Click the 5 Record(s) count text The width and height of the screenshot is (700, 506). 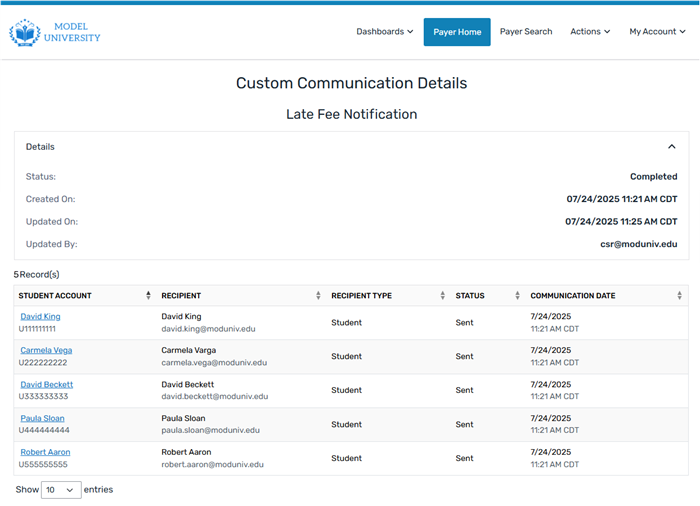pos(36,274)
